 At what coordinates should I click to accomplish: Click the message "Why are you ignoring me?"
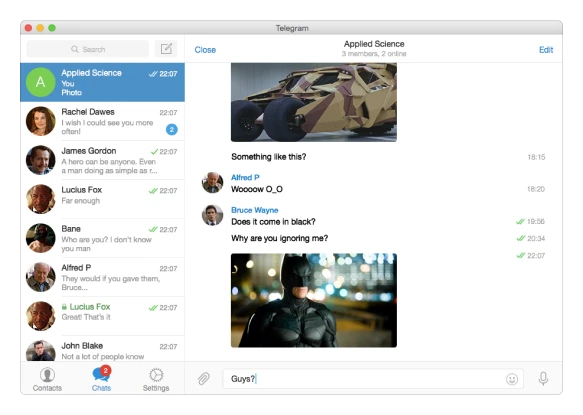(280, 238)
